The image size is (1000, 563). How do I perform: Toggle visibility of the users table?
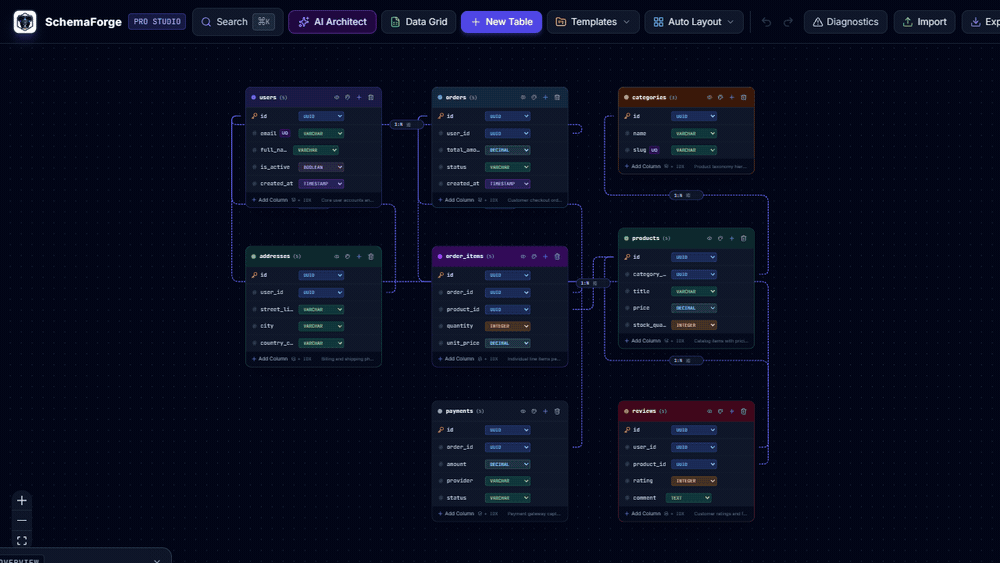(x=337, y=98)
